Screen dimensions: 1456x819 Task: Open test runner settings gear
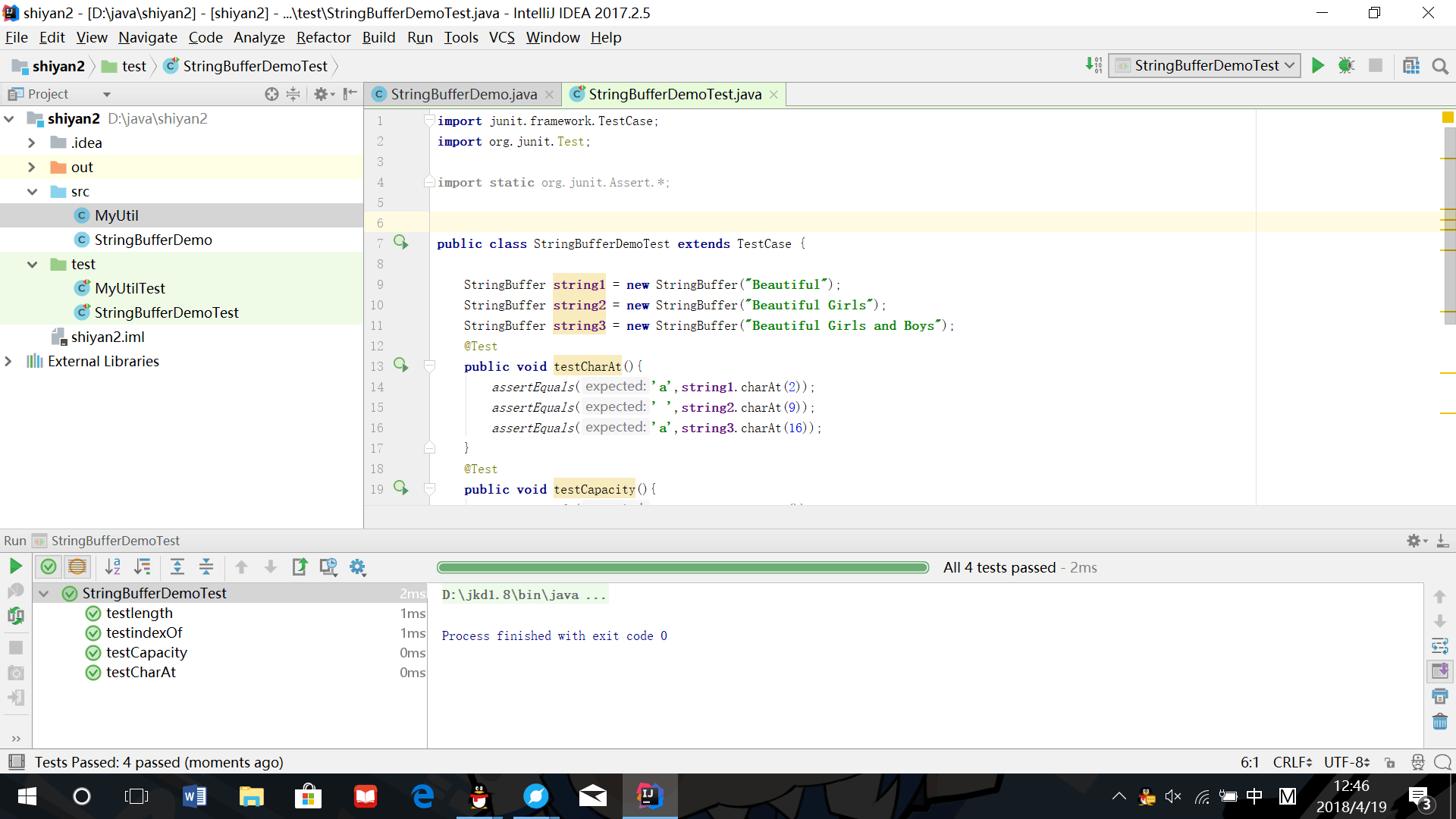pyautogui.click(x=358, y=566)
